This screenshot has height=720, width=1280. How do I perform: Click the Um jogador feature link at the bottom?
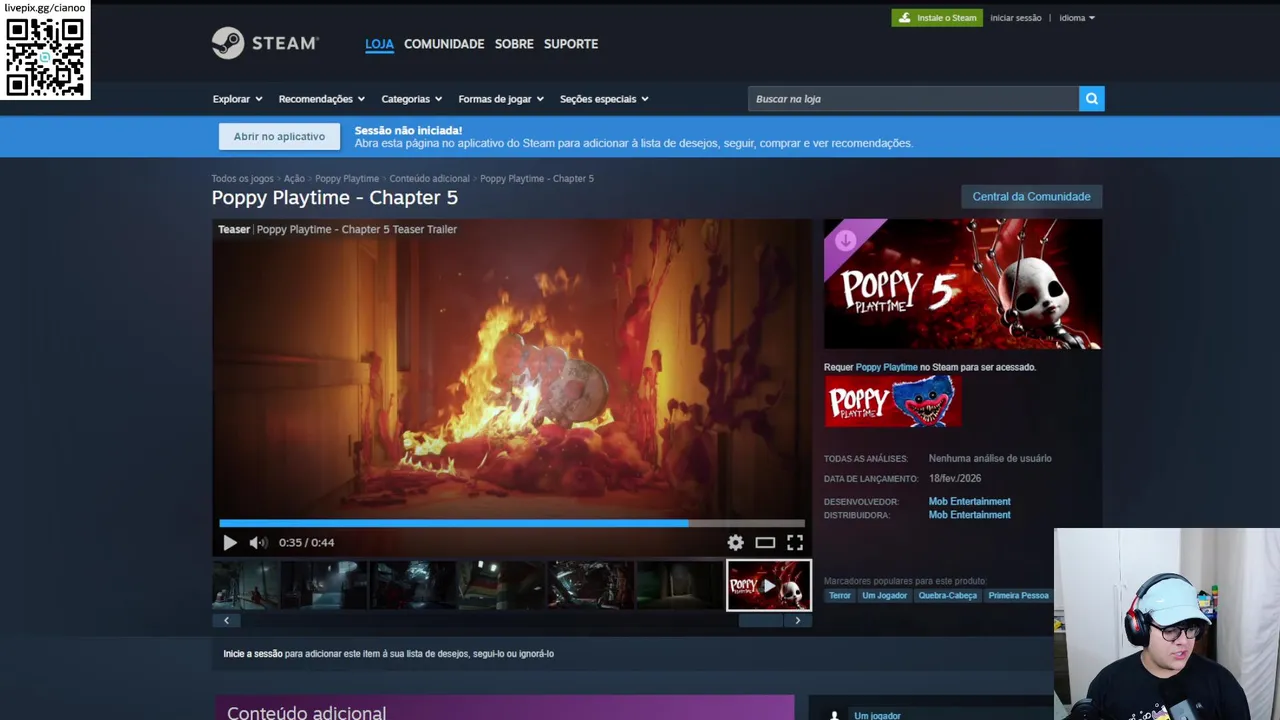click(x=877, y=715)
